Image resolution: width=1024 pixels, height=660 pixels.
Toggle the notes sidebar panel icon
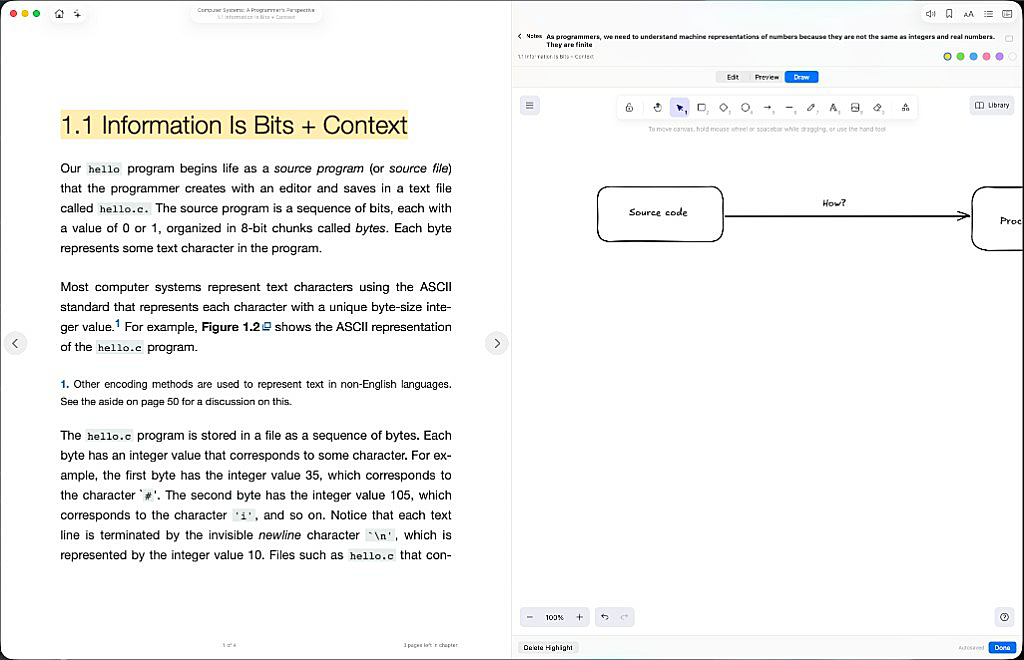(x=1007, y=14)
